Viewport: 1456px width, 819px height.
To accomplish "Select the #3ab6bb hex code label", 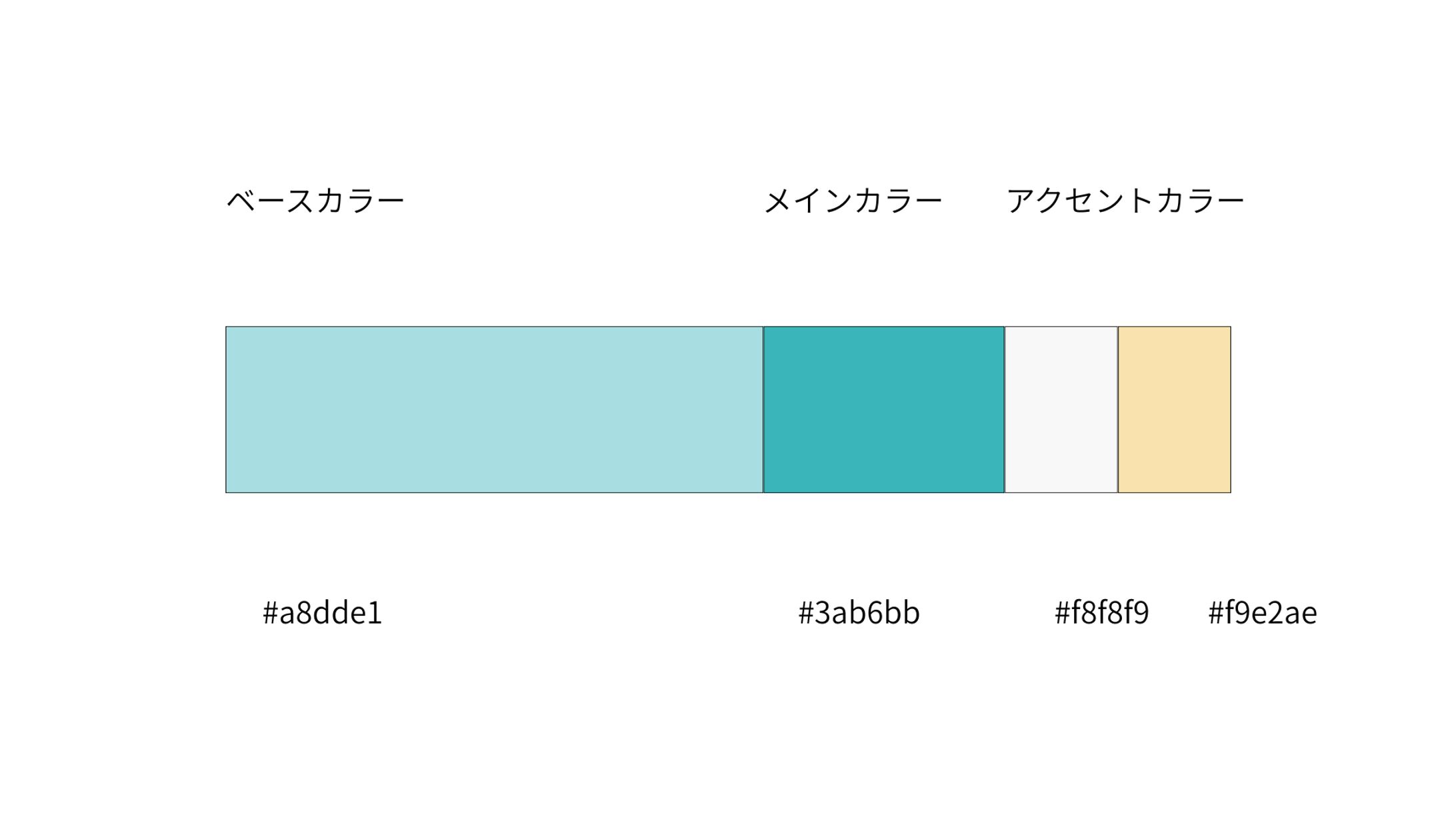I will (859, 612).
